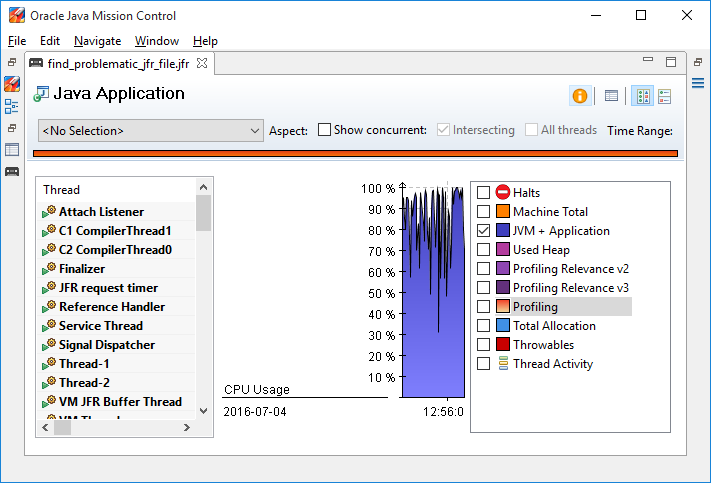This screenshot has width=711, height=483.
Task: Open the No Selection dropdown
Action: point(150,130)
